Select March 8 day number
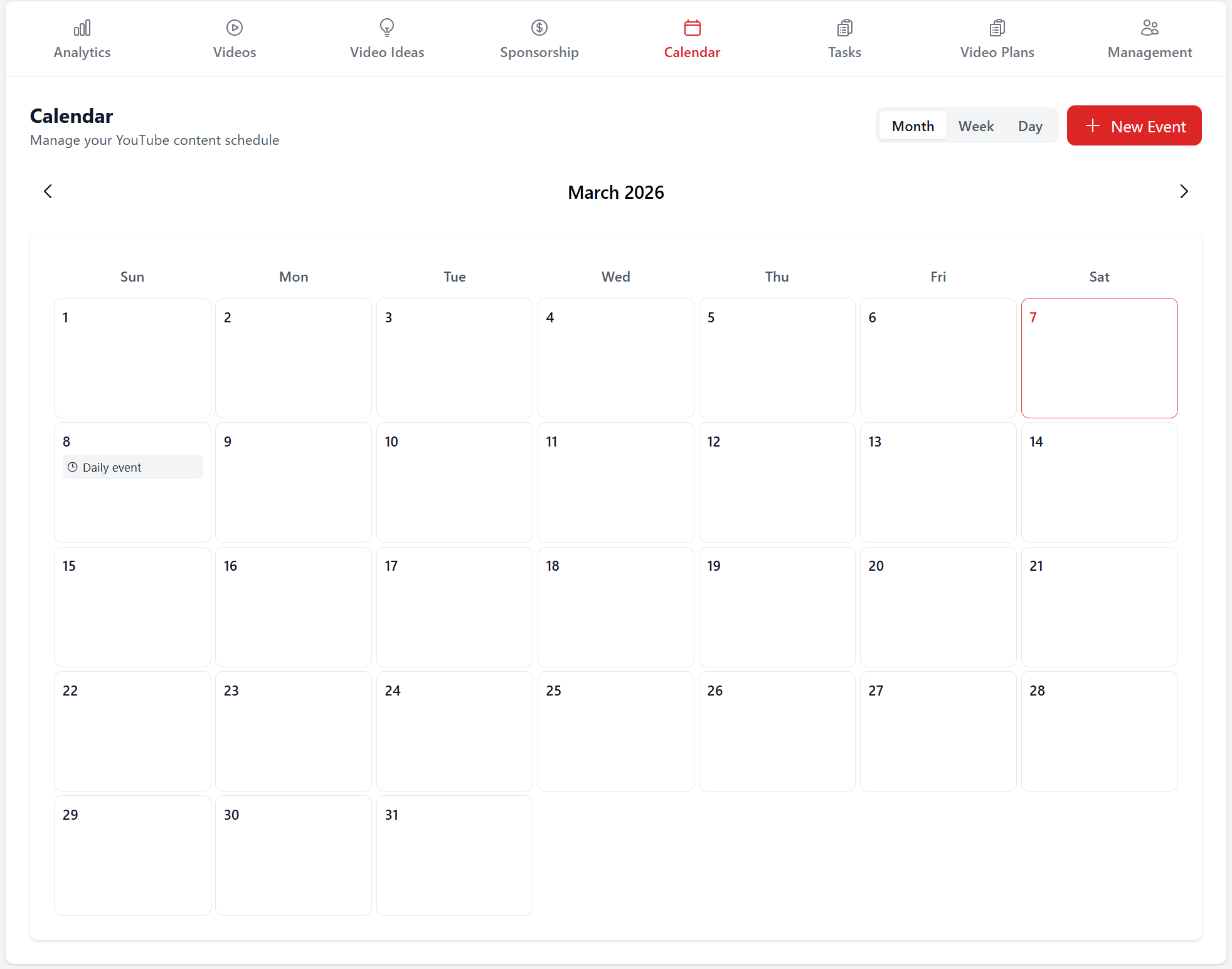1232x969 pixels. tap(66, 442)
